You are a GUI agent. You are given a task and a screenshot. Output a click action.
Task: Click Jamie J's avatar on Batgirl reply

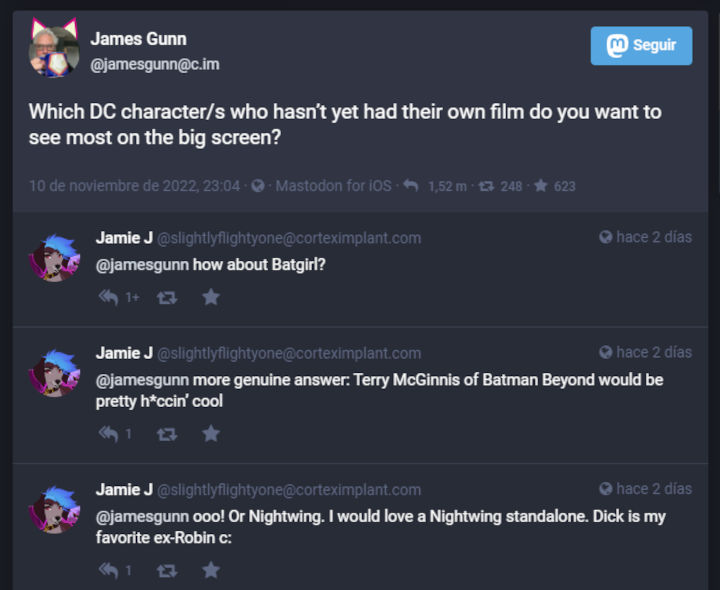[53, 260]
